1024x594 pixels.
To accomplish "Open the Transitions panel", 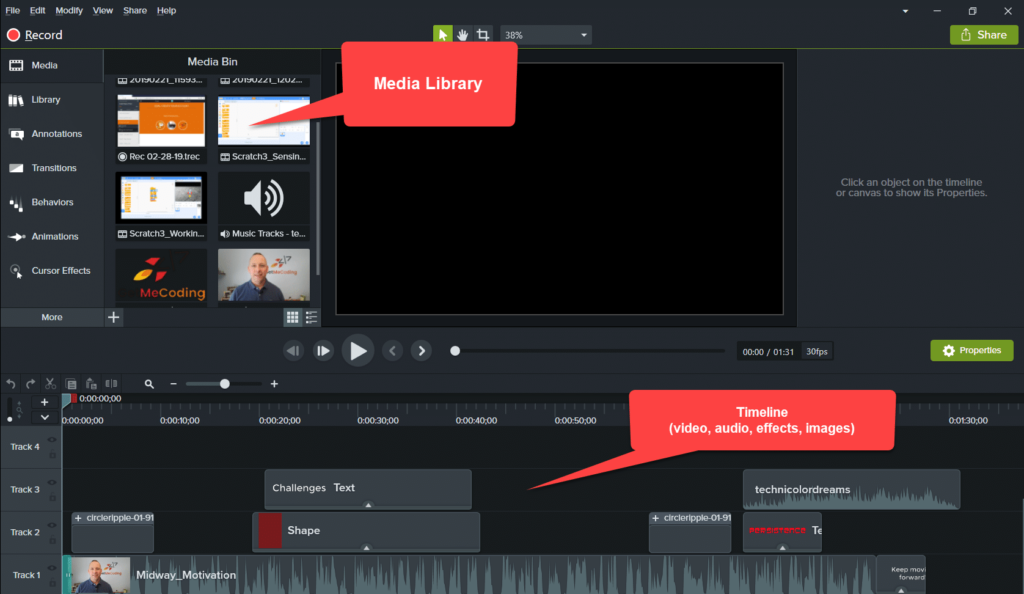I will click(52, 168).
